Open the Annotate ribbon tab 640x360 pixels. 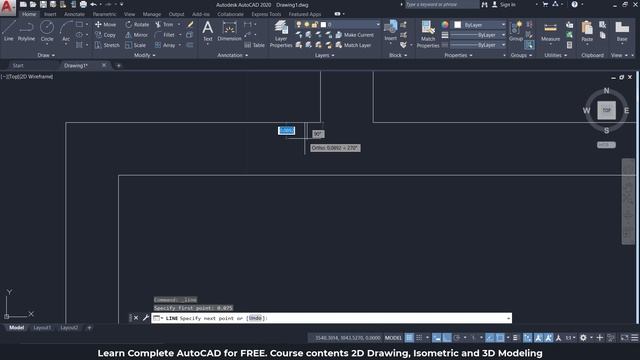(74, 14)
